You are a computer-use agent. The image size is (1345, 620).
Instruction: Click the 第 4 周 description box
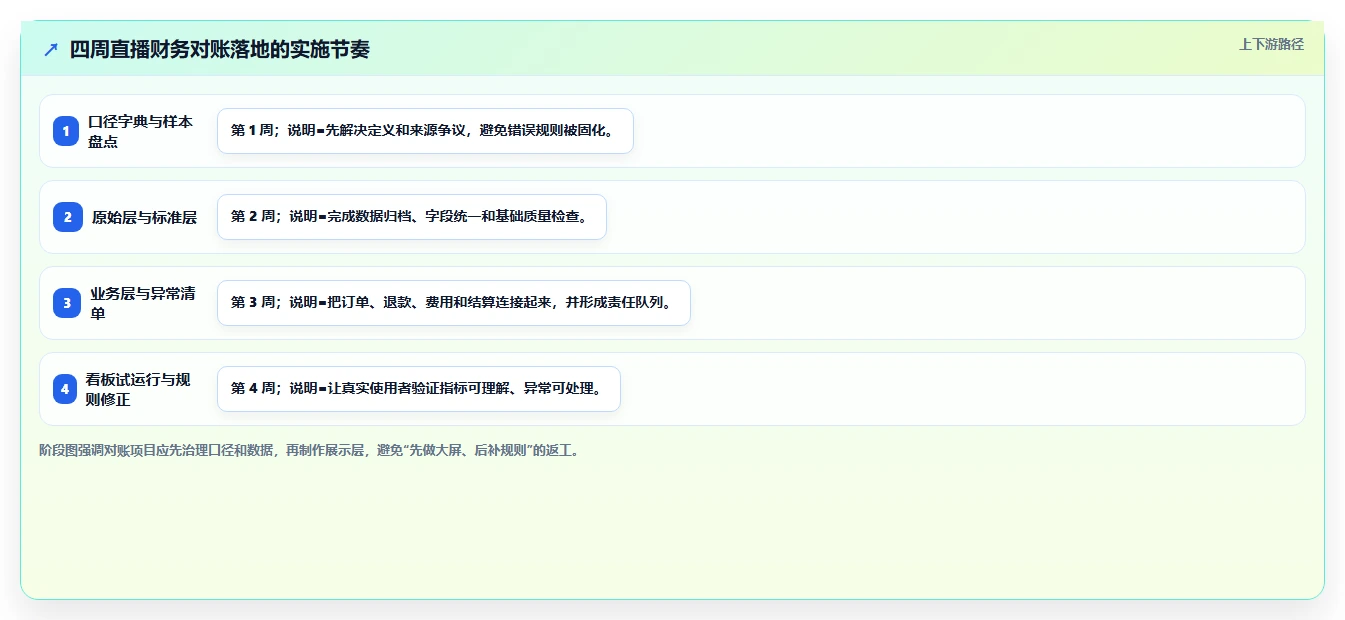[x=419, y=389]
